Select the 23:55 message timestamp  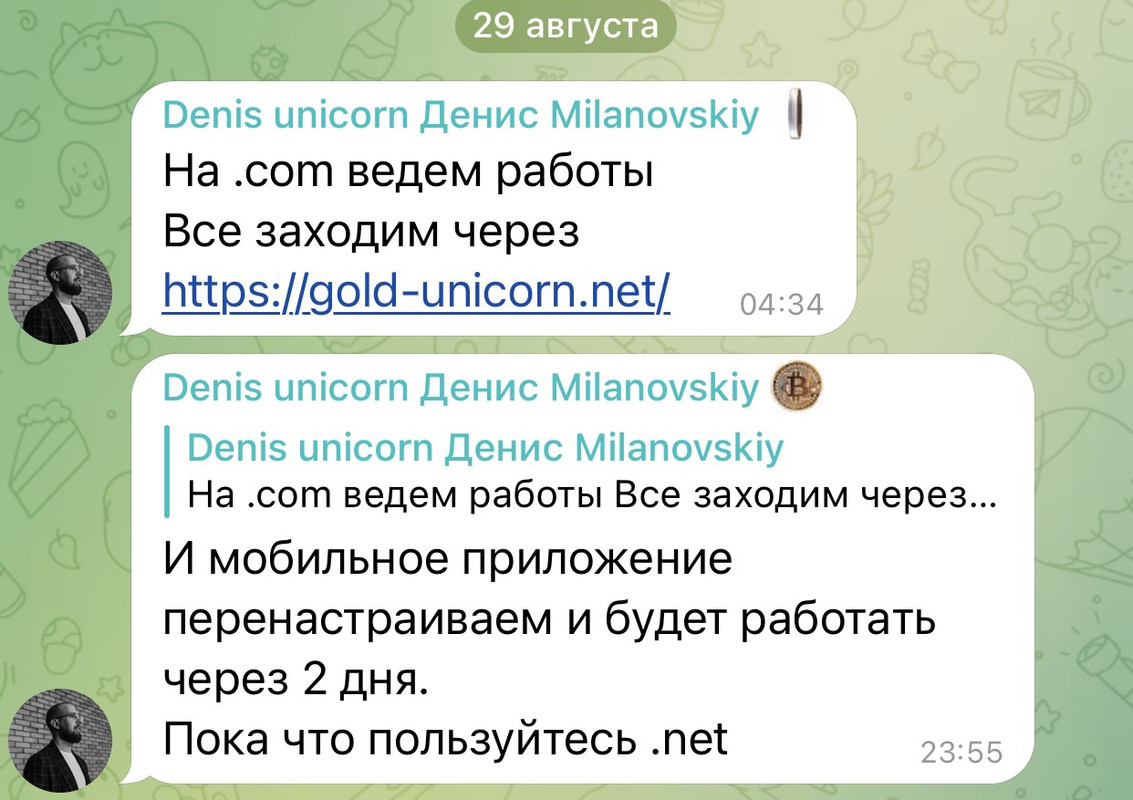coord(962,753)
